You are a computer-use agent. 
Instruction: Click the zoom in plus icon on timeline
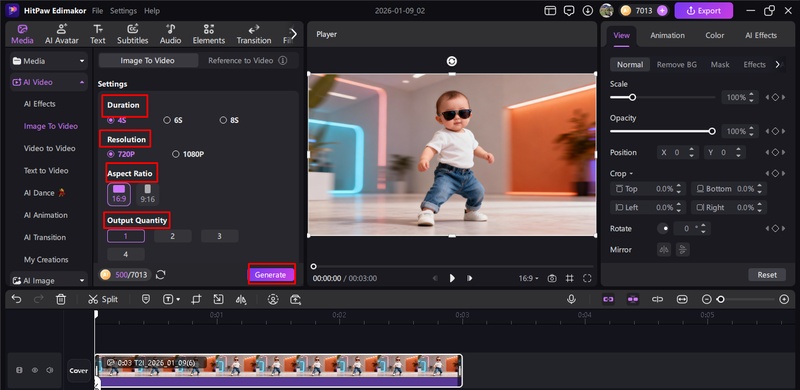(784, 300)
